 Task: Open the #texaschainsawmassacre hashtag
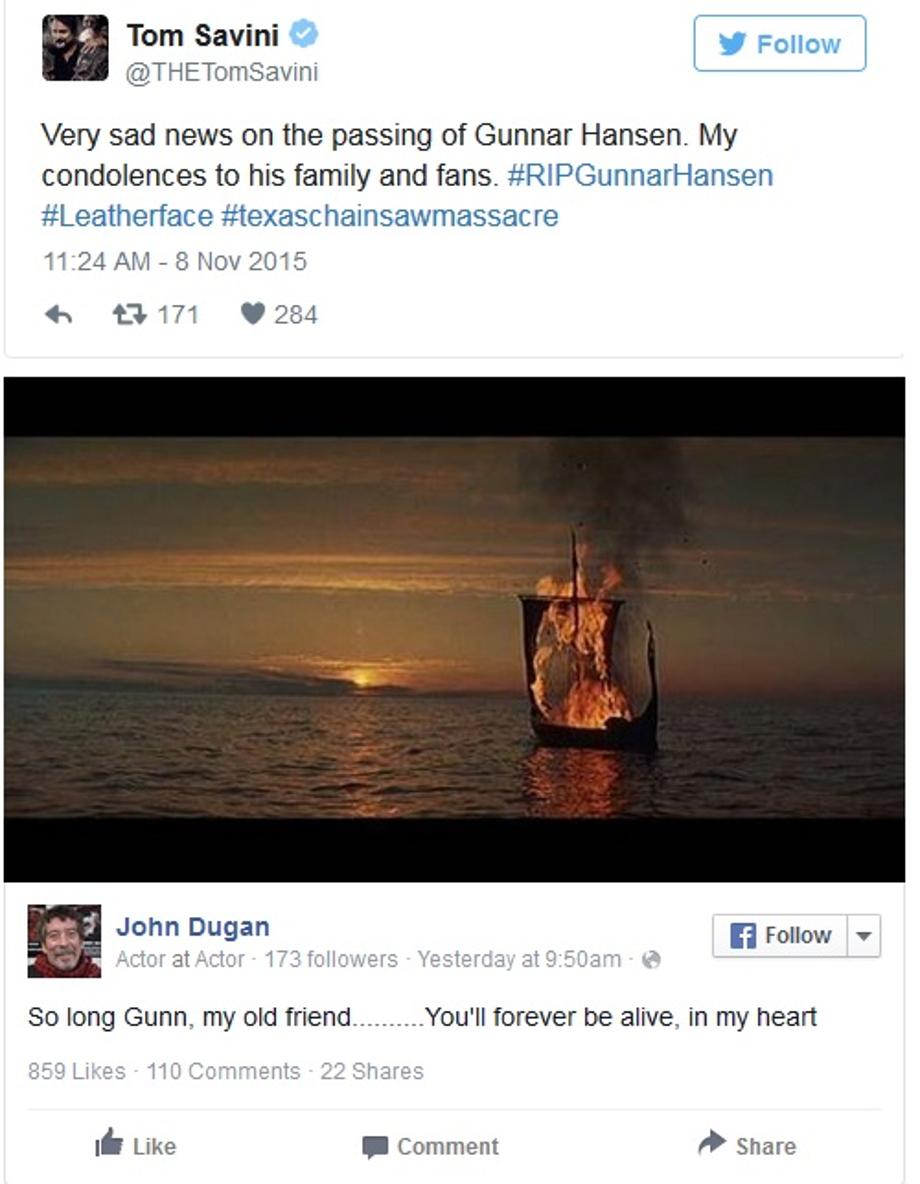tap(390, 216)
